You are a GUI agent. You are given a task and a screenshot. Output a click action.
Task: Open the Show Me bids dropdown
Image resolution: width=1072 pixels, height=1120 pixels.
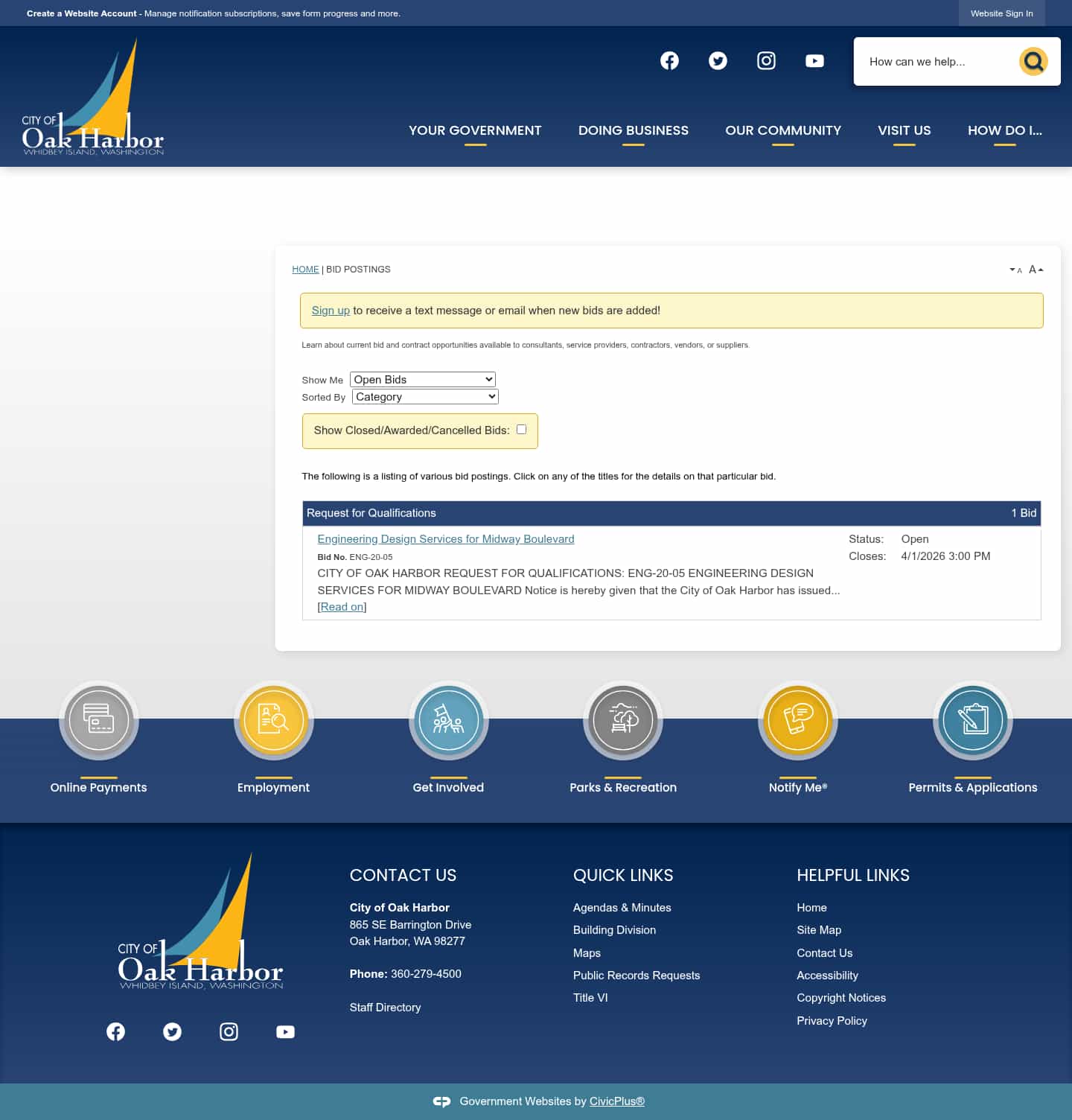click(x=422, y=379)
